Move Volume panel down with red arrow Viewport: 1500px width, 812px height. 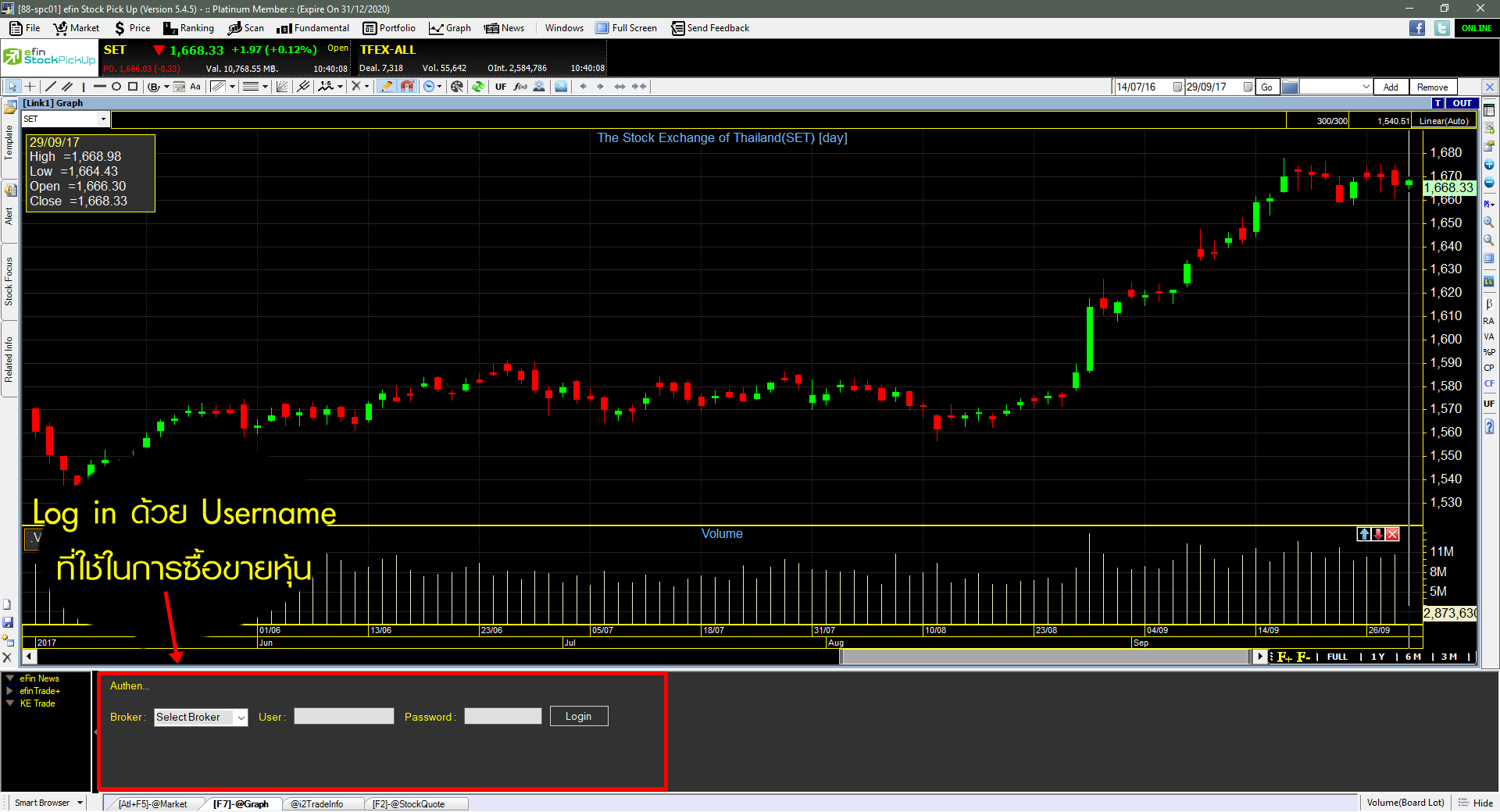tap(1378, 534)
